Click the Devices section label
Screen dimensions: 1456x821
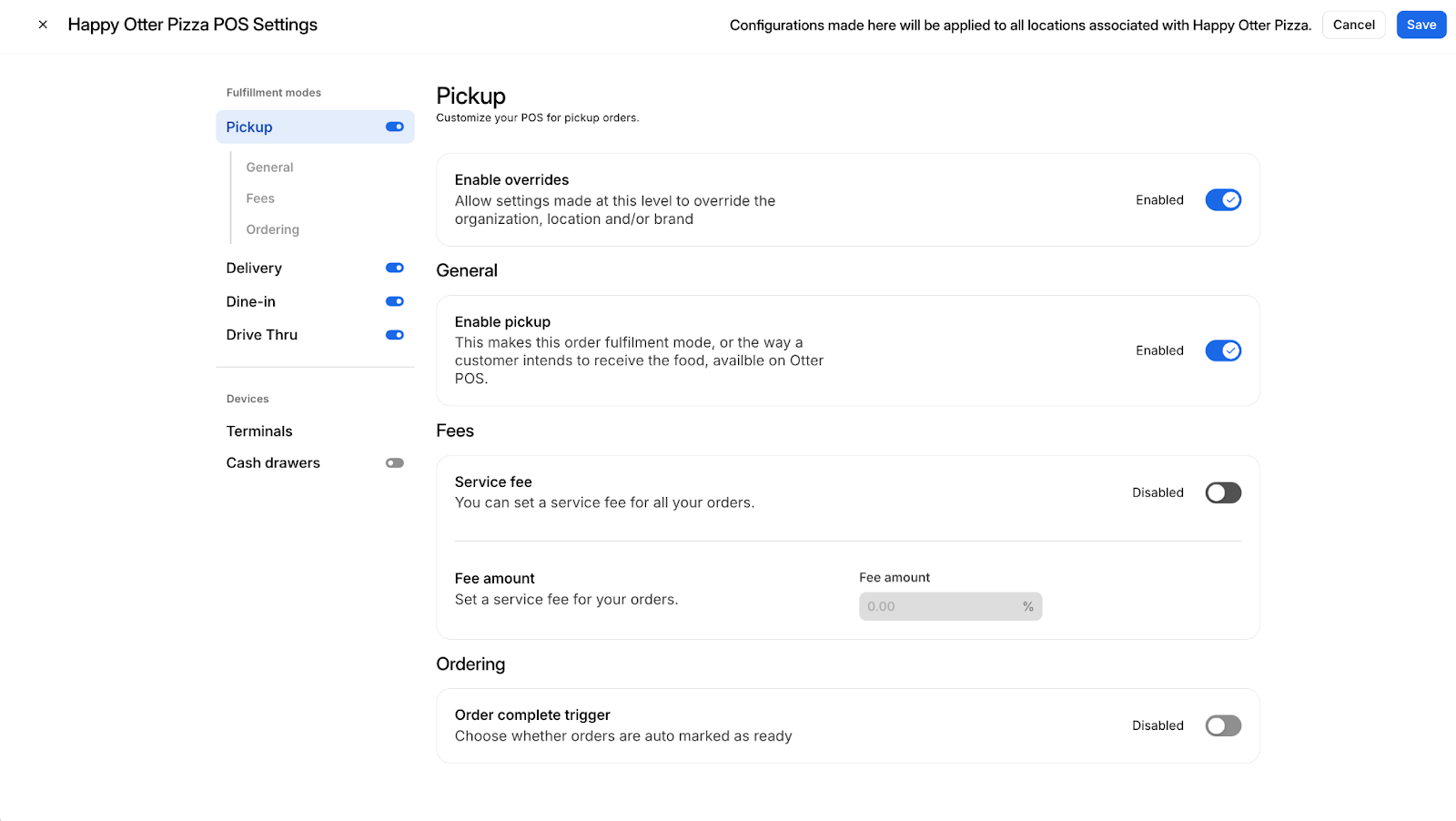pos(248,399)
